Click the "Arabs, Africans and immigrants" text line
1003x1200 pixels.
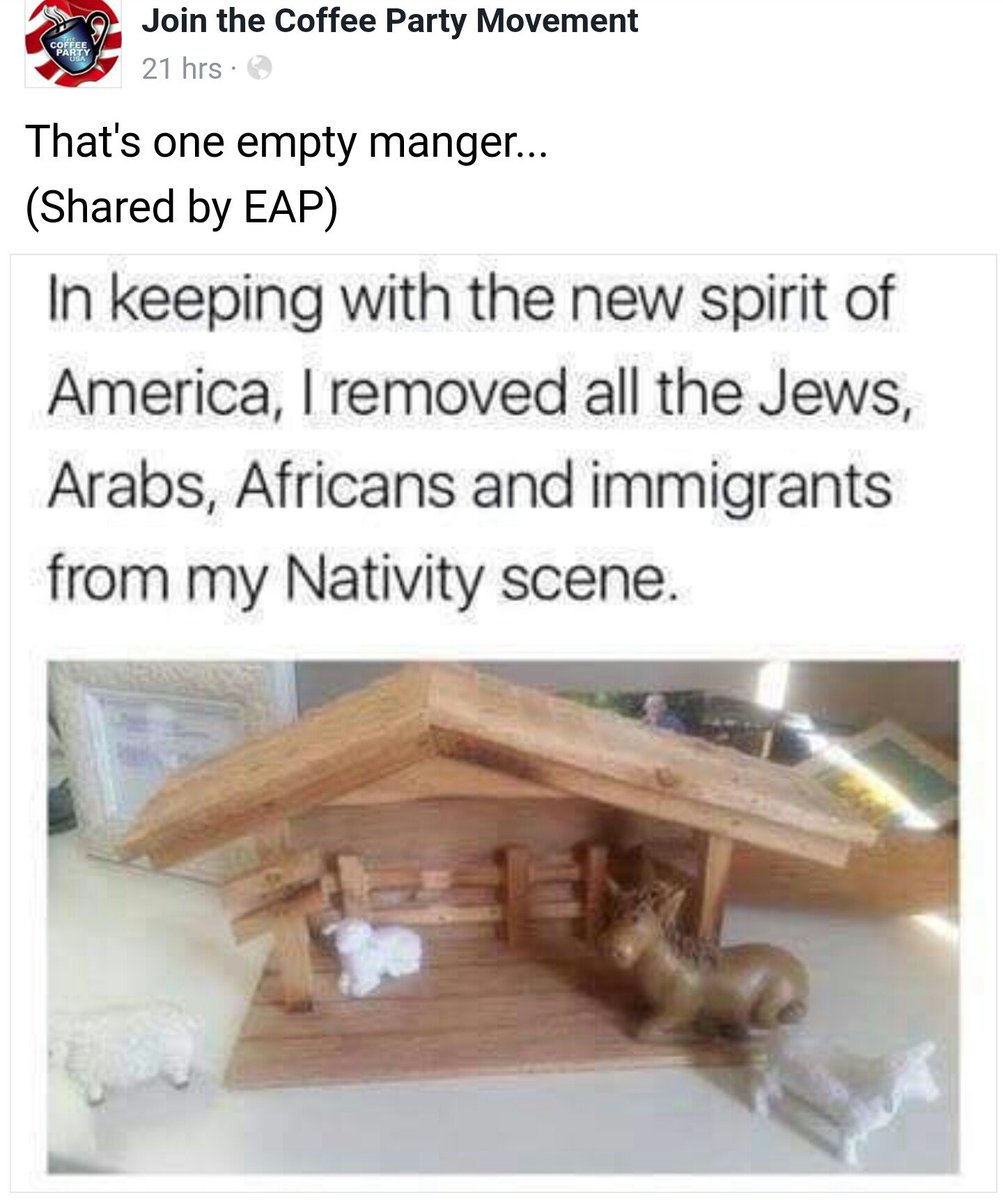pos(469,488)
